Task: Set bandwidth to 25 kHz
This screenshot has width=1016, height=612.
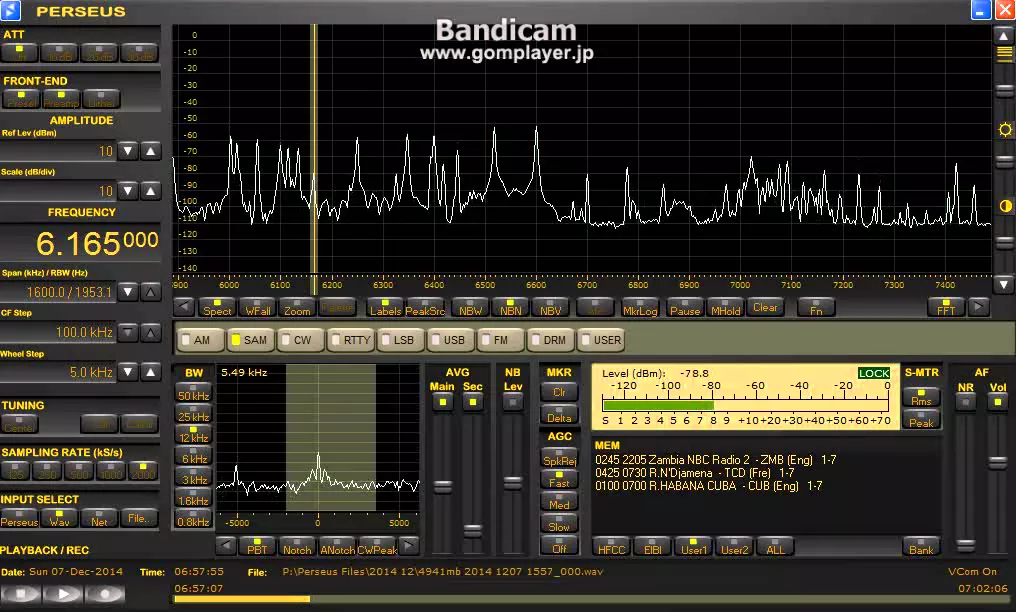Action: 193,414
